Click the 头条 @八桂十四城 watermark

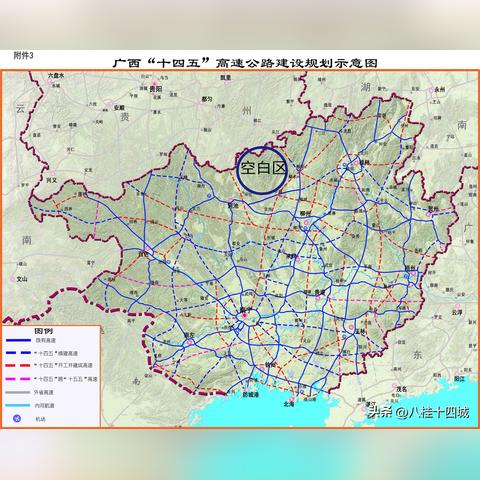419,413
